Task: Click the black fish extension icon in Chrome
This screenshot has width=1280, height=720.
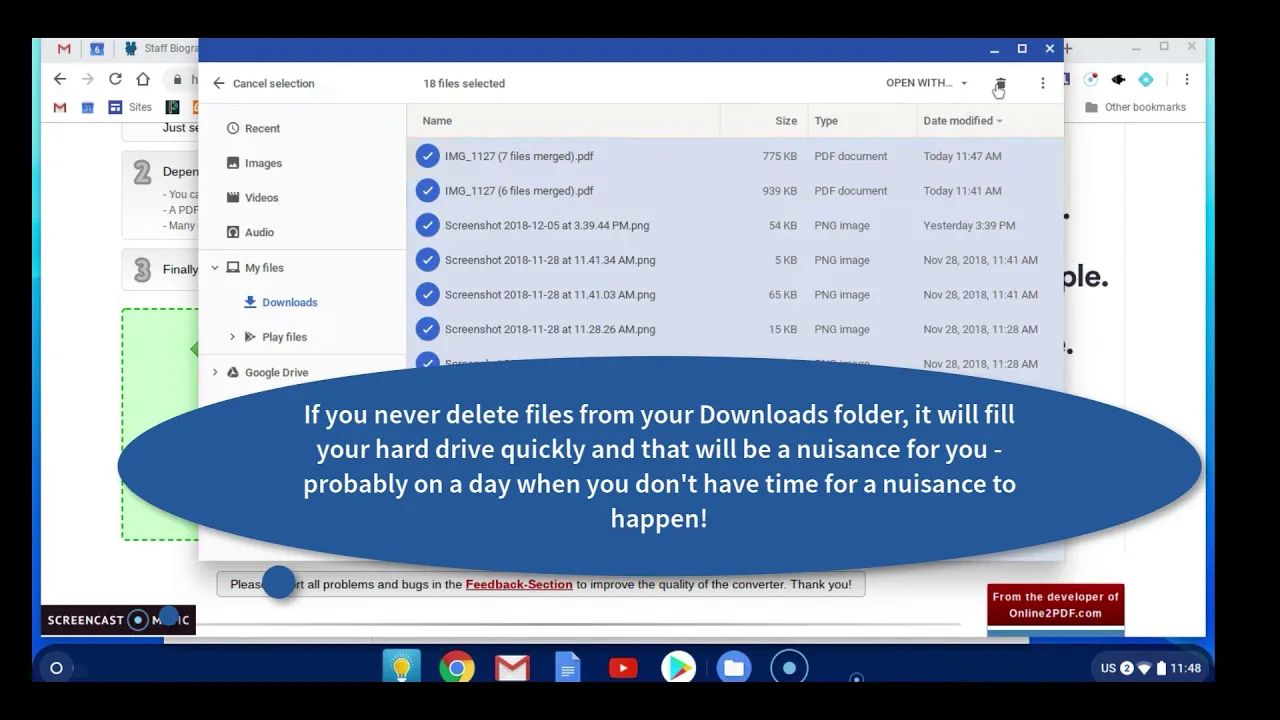Action: 1118,79
